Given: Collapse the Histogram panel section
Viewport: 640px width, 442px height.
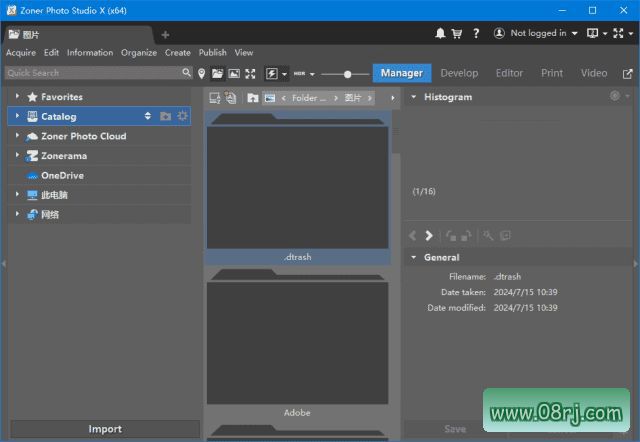Looking at the screenshot, I should click(413, 97).
